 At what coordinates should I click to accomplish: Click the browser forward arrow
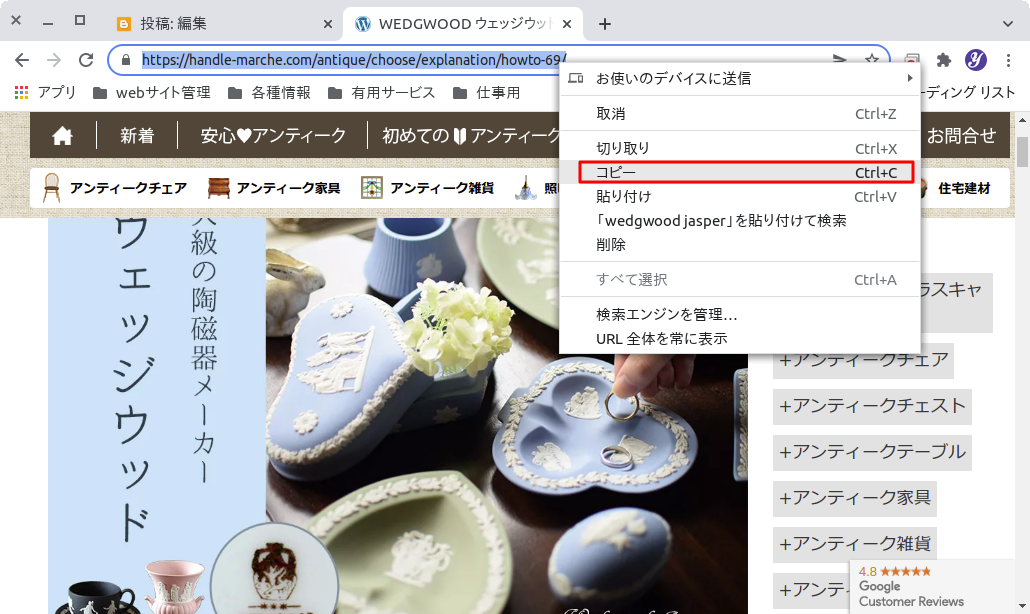click(x=54, y=60)
